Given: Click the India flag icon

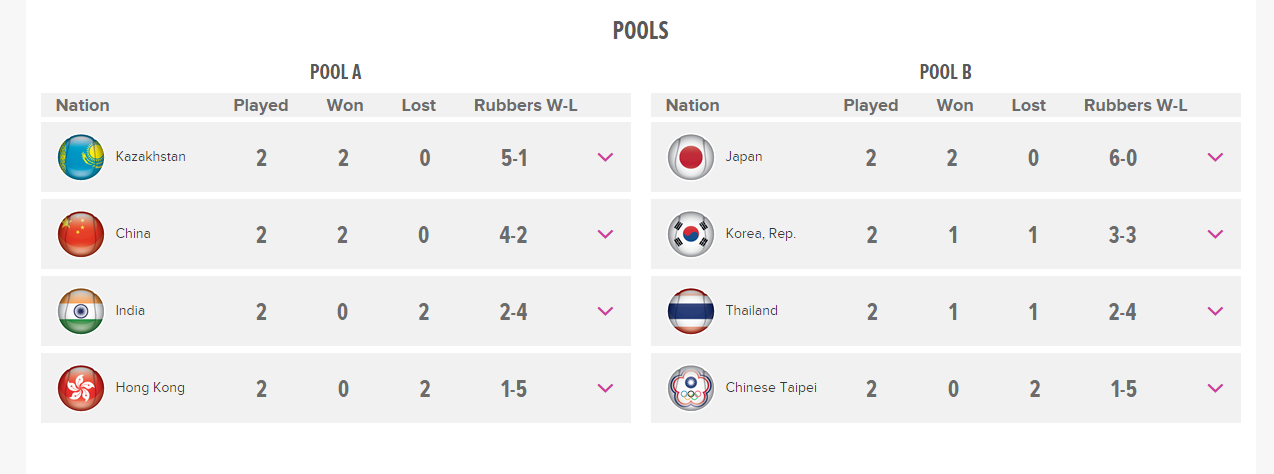Looking at the screenshot, I should (x=81, y=311).
